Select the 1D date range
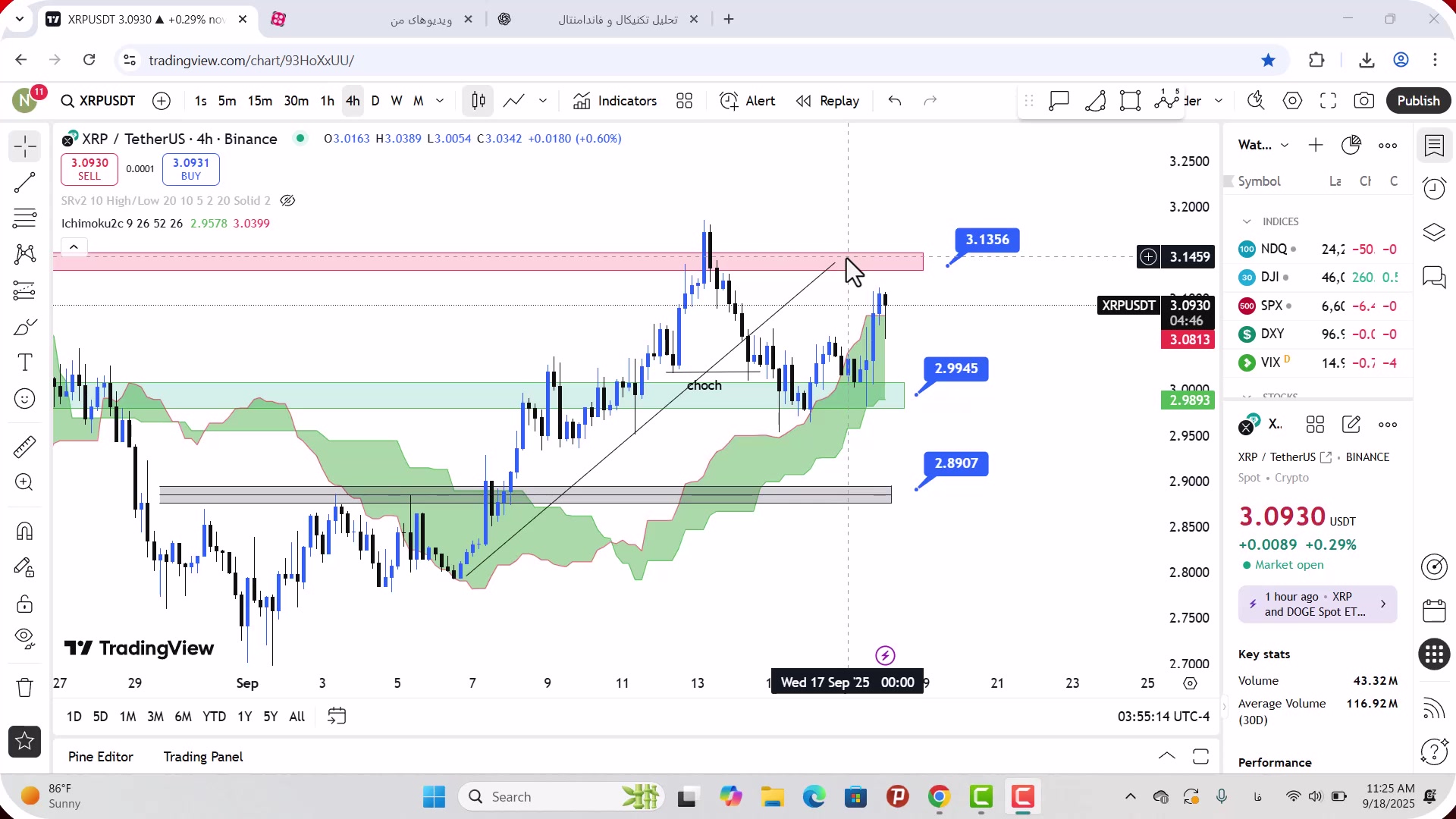The image size is (1456, 819). click(x=74, y=717)
